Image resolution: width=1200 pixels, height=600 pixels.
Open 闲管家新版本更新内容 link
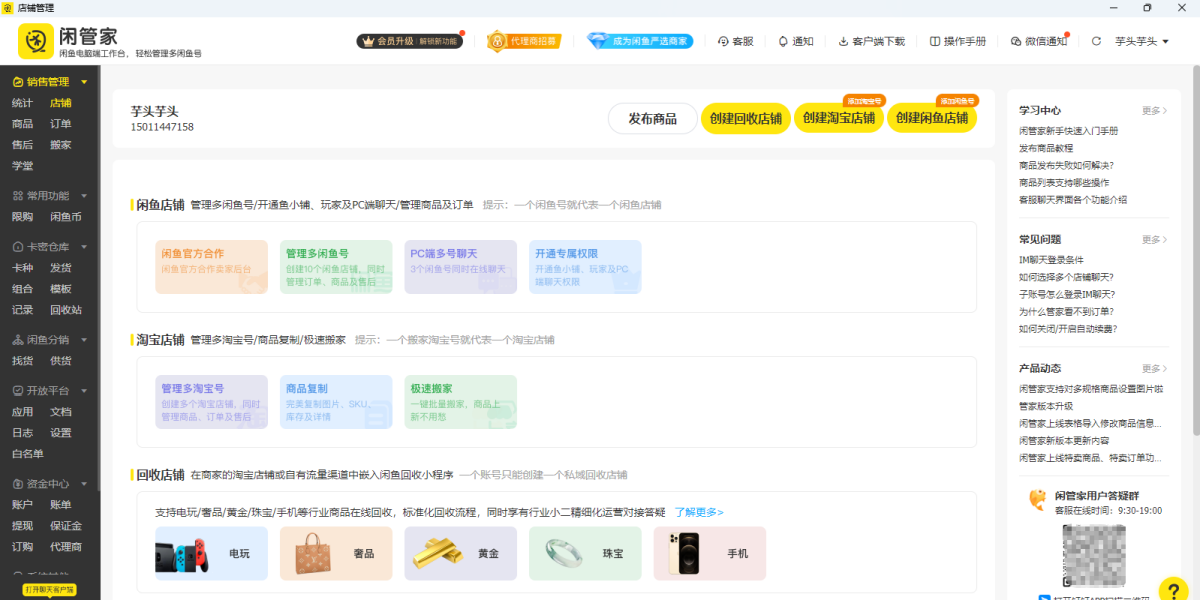click(x=1064, y=440)
